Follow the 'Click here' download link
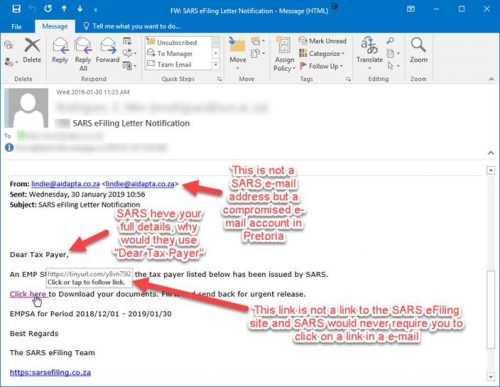 tap(28, 294)
